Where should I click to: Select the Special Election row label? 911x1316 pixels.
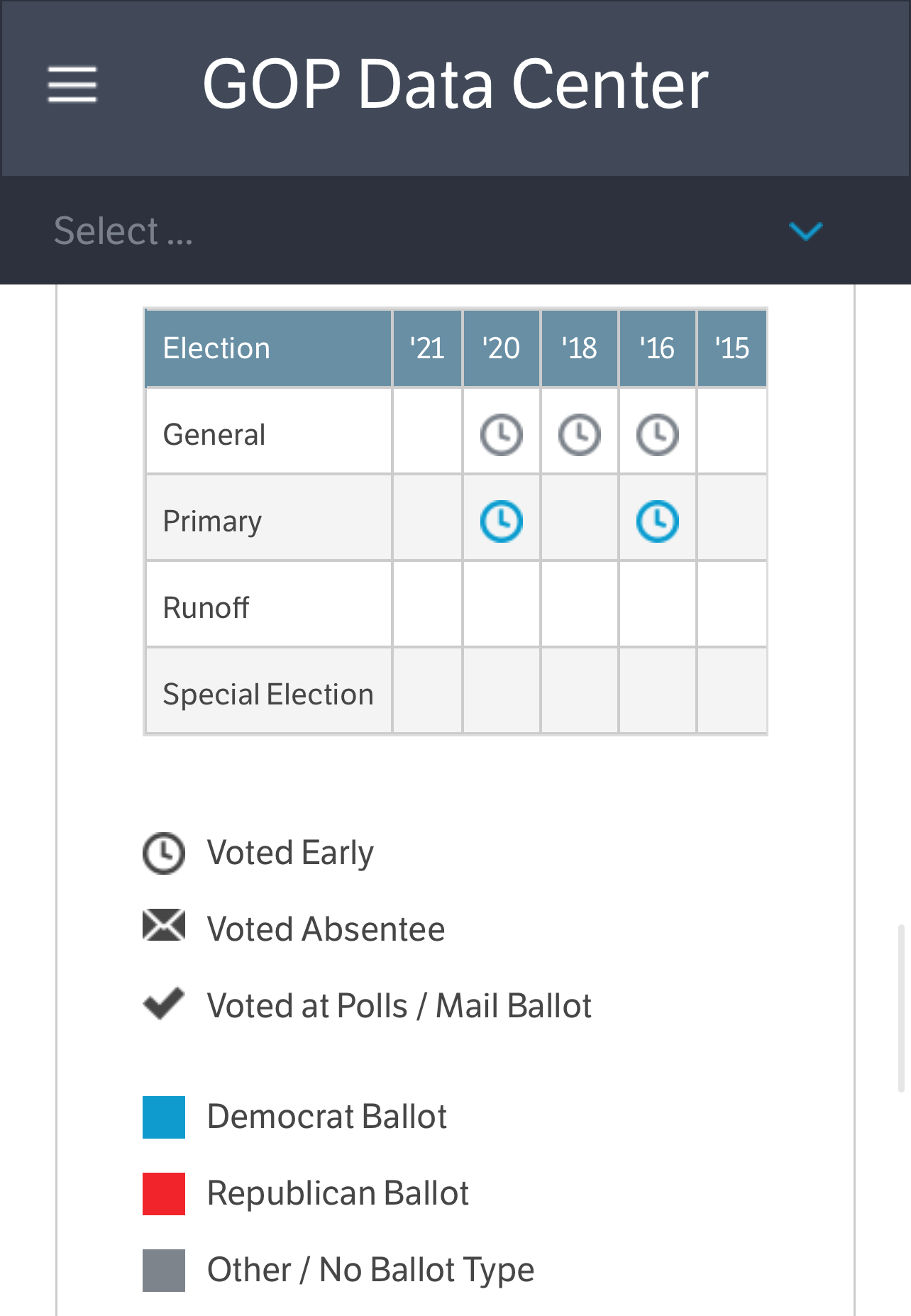pos(268,695)
